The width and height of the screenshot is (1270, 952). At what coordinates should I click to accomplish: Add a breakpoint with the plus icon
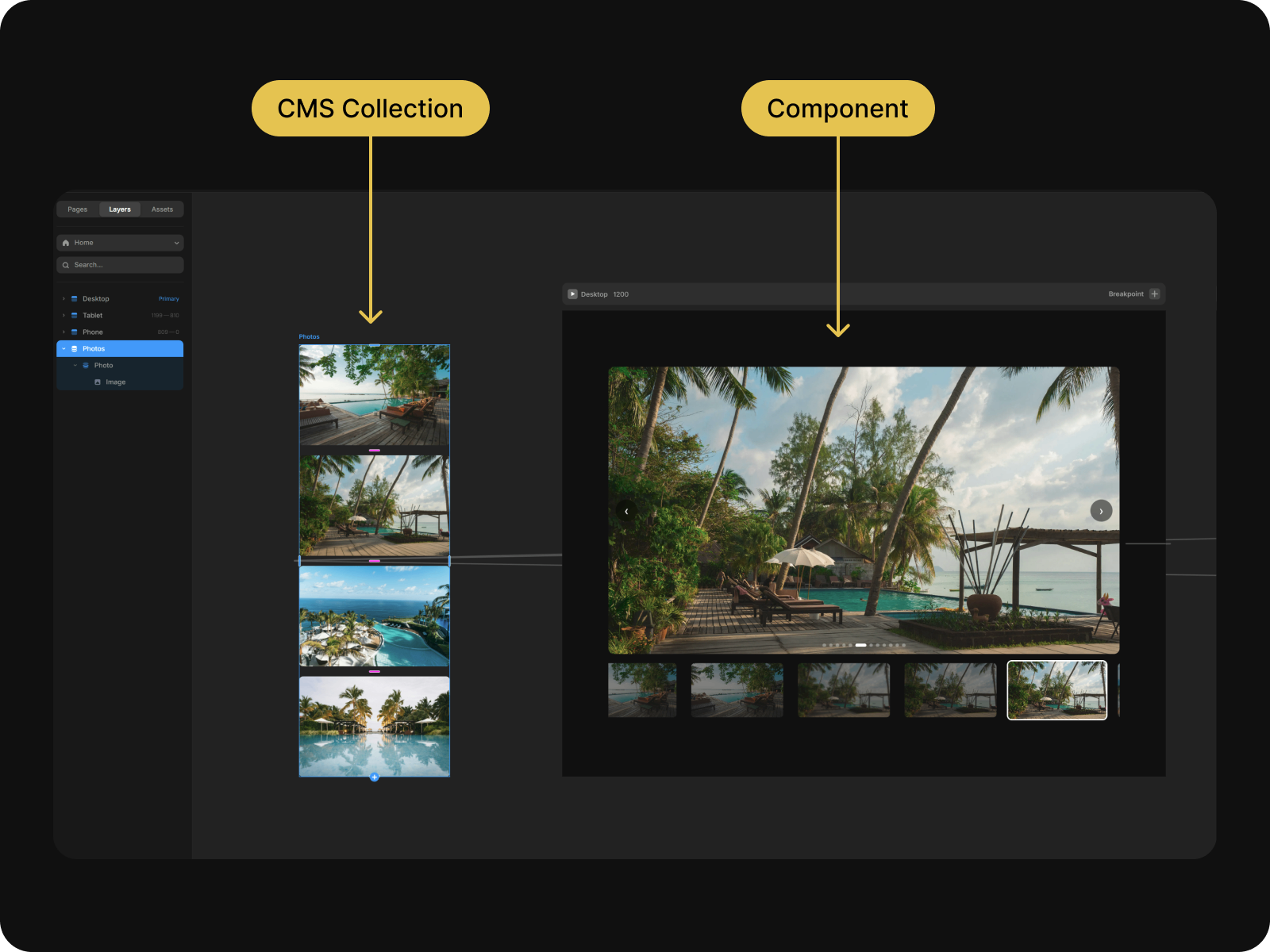(x=1155, y=294)
